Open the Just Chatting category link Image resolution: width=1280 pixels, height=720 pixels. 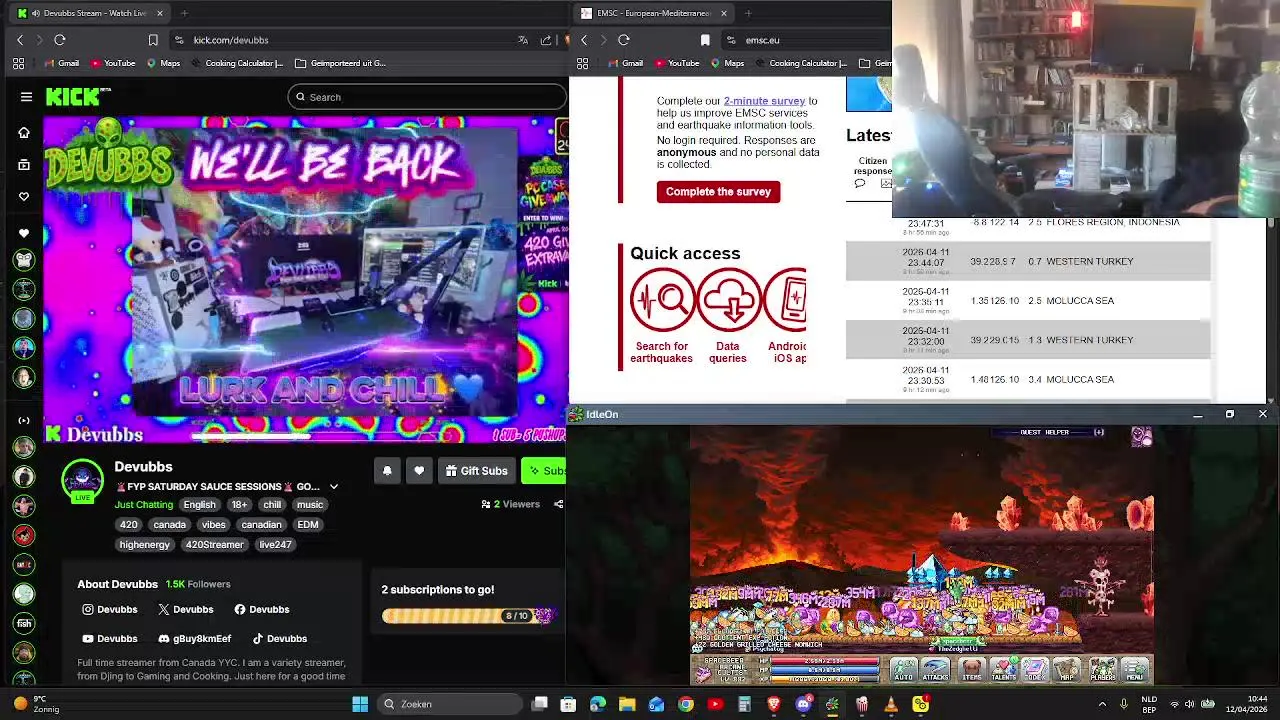click(x=144, y=504)
